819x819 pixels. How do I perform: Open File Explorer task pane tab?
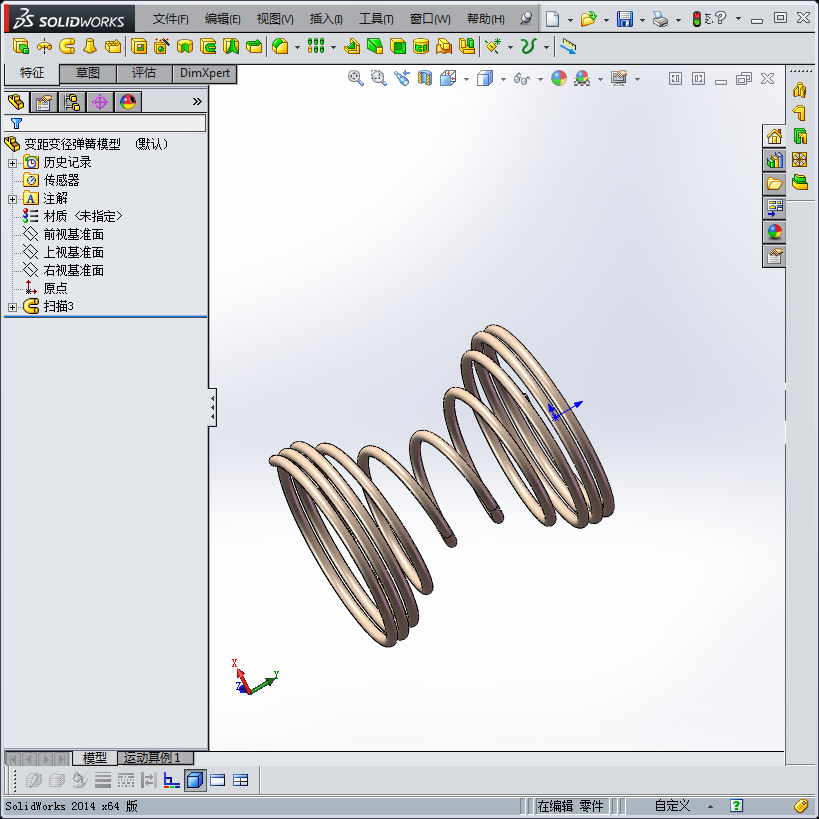click(x=774, y=184)
